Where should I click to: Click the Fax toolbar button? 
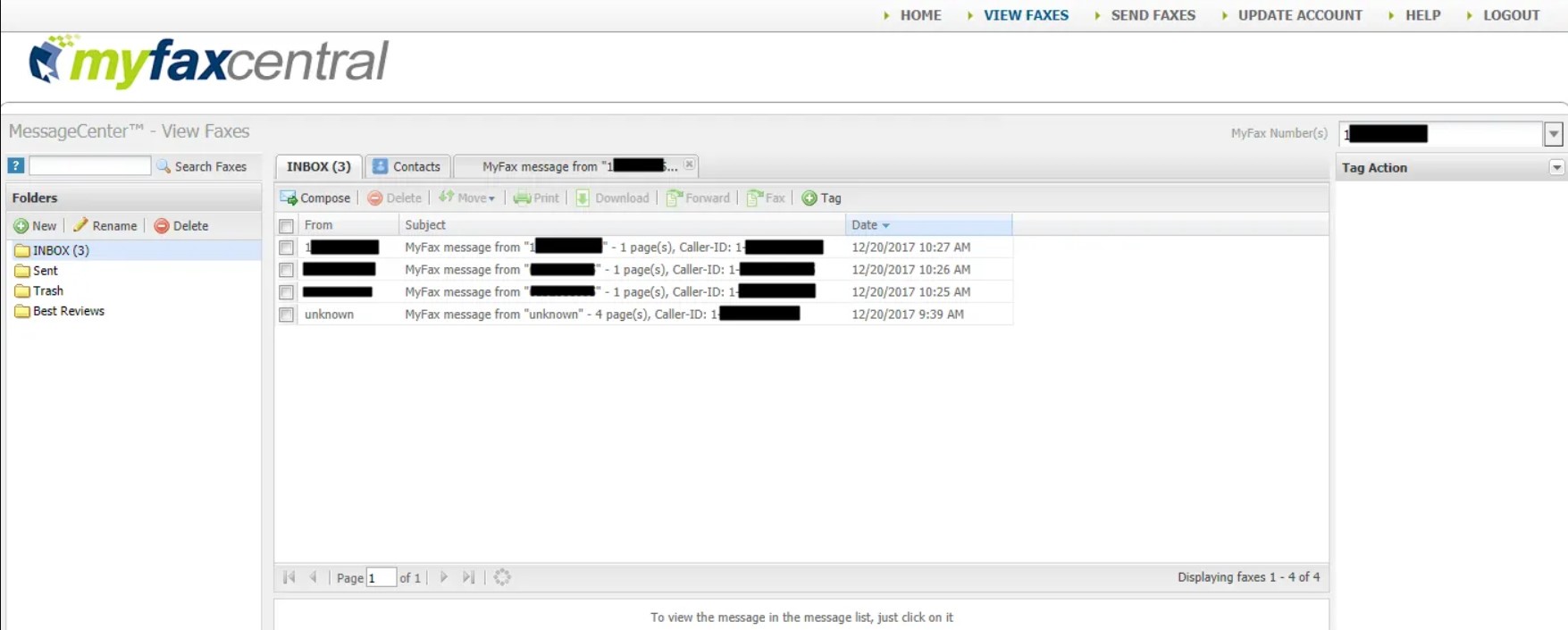[767, 198]
